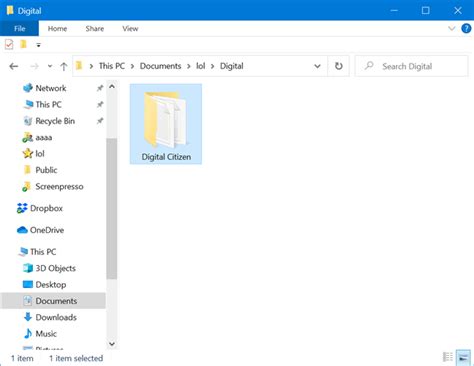Click the pin icon beside Recycle Bin
The width and height of the screenshot is (474, 366).
pos(100,121)
